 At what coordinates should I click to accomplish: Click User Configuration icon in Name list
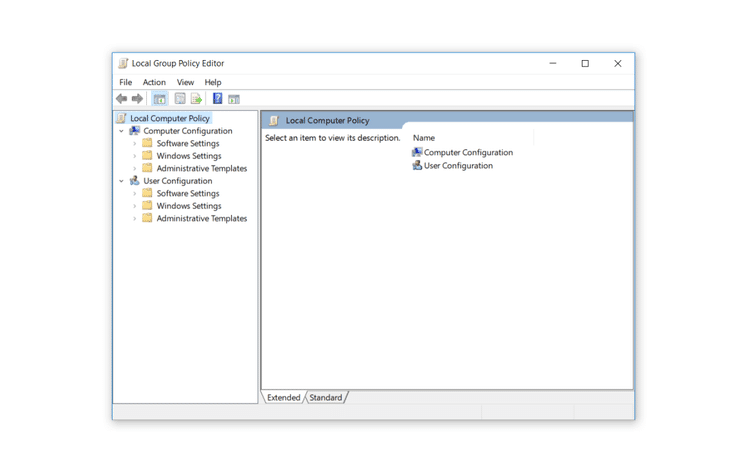click(417, 165)
